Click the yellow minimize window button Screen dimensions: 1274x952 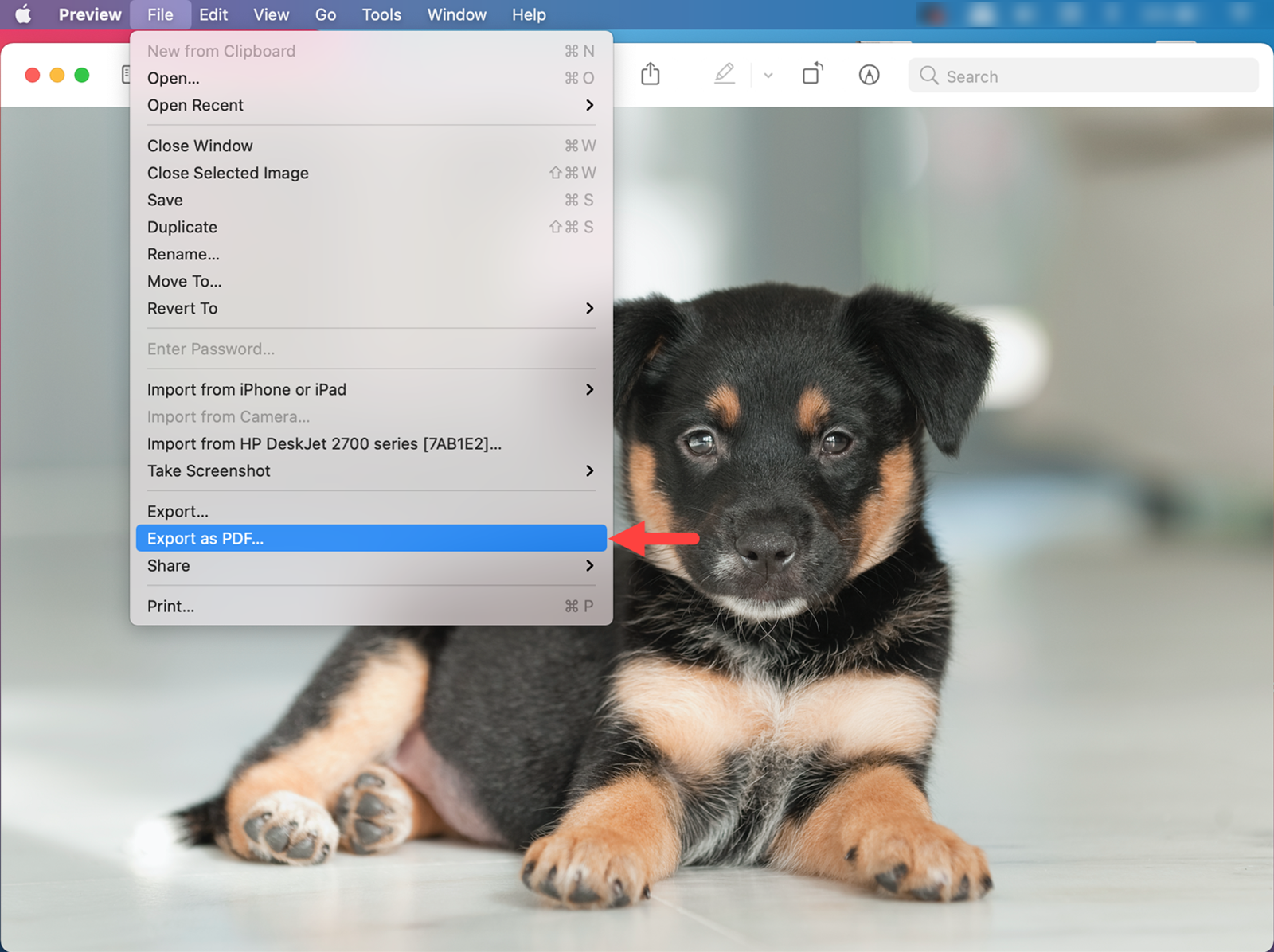click(x=57, y=75)
